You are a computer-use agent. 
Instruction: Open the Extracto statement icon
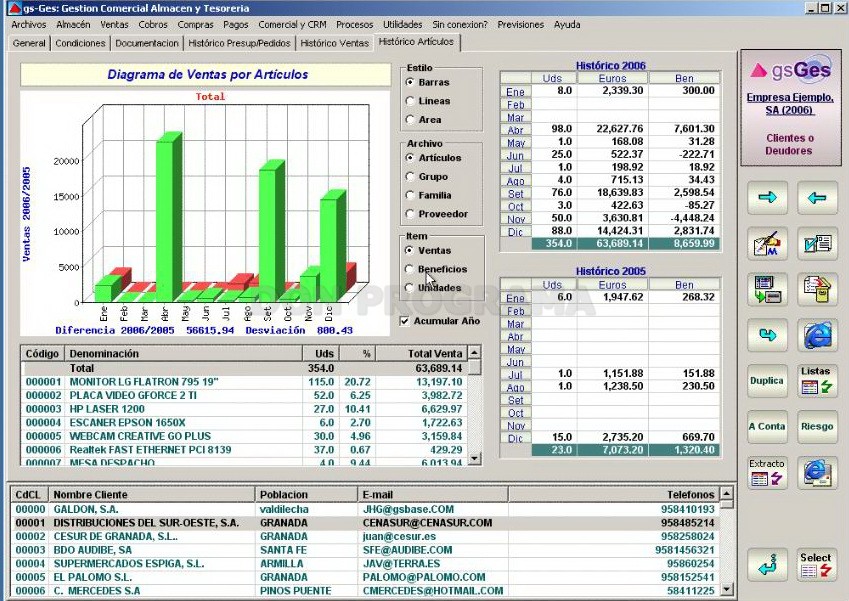[x=767, y=472]
